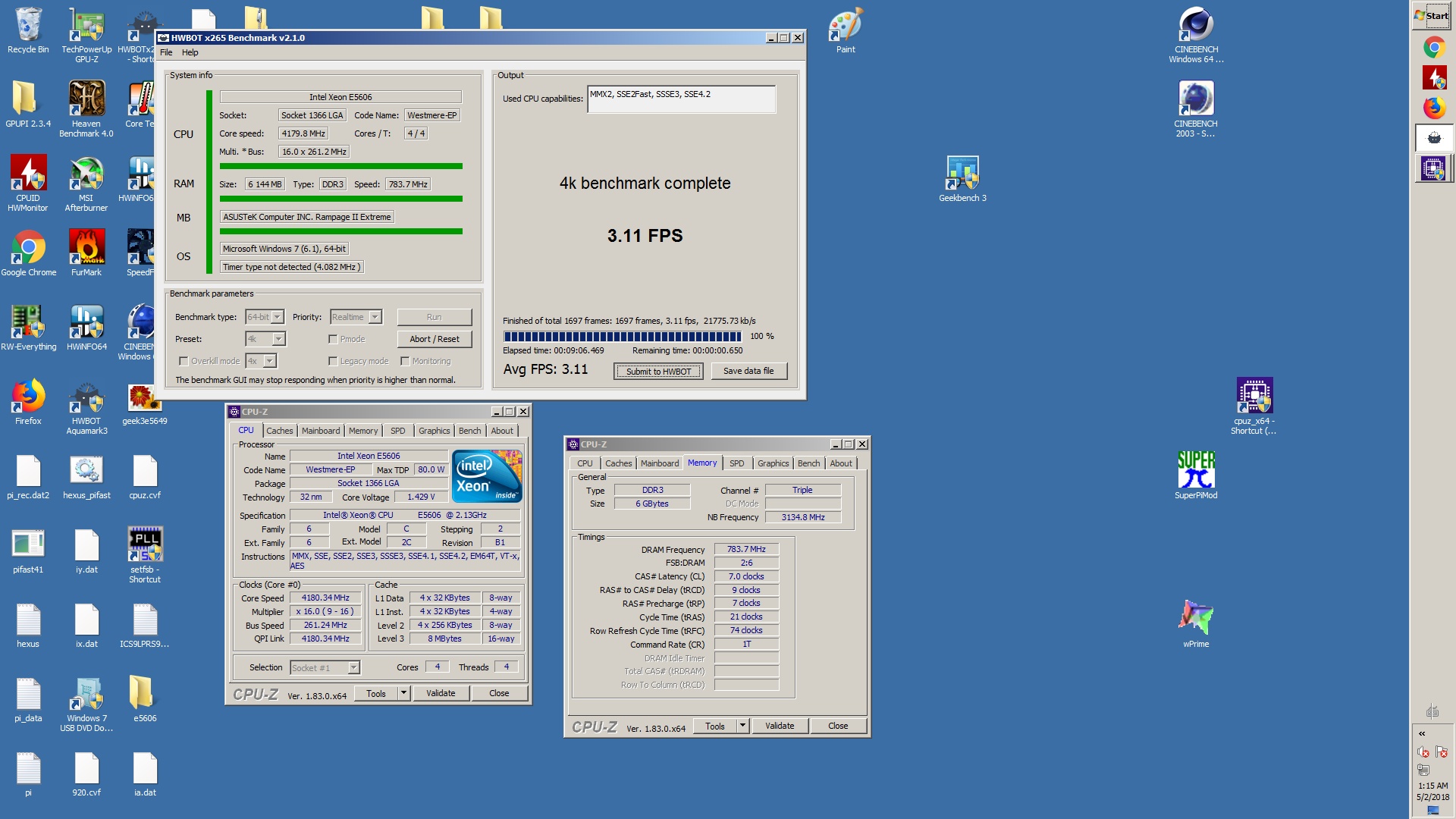The width and height of the screenshot is (1456, 819).
Task: Open Firefox desktop shortcut
Action: 28,402
